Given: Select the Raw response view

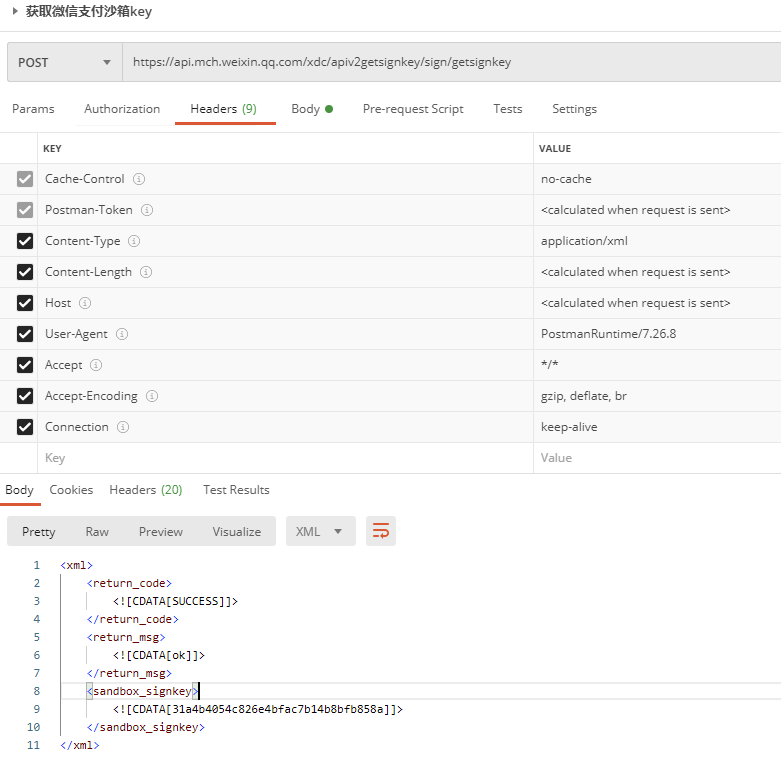Looking at the screenshot, I should (x=97, y=531).
